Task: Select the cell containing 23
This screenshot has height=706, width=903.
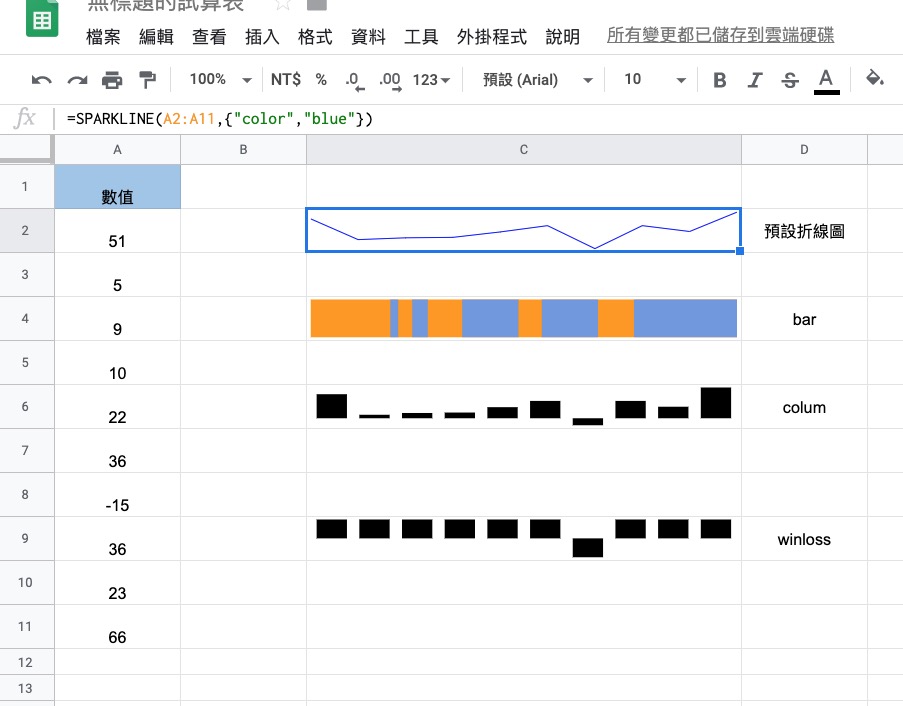Action: 117,583
